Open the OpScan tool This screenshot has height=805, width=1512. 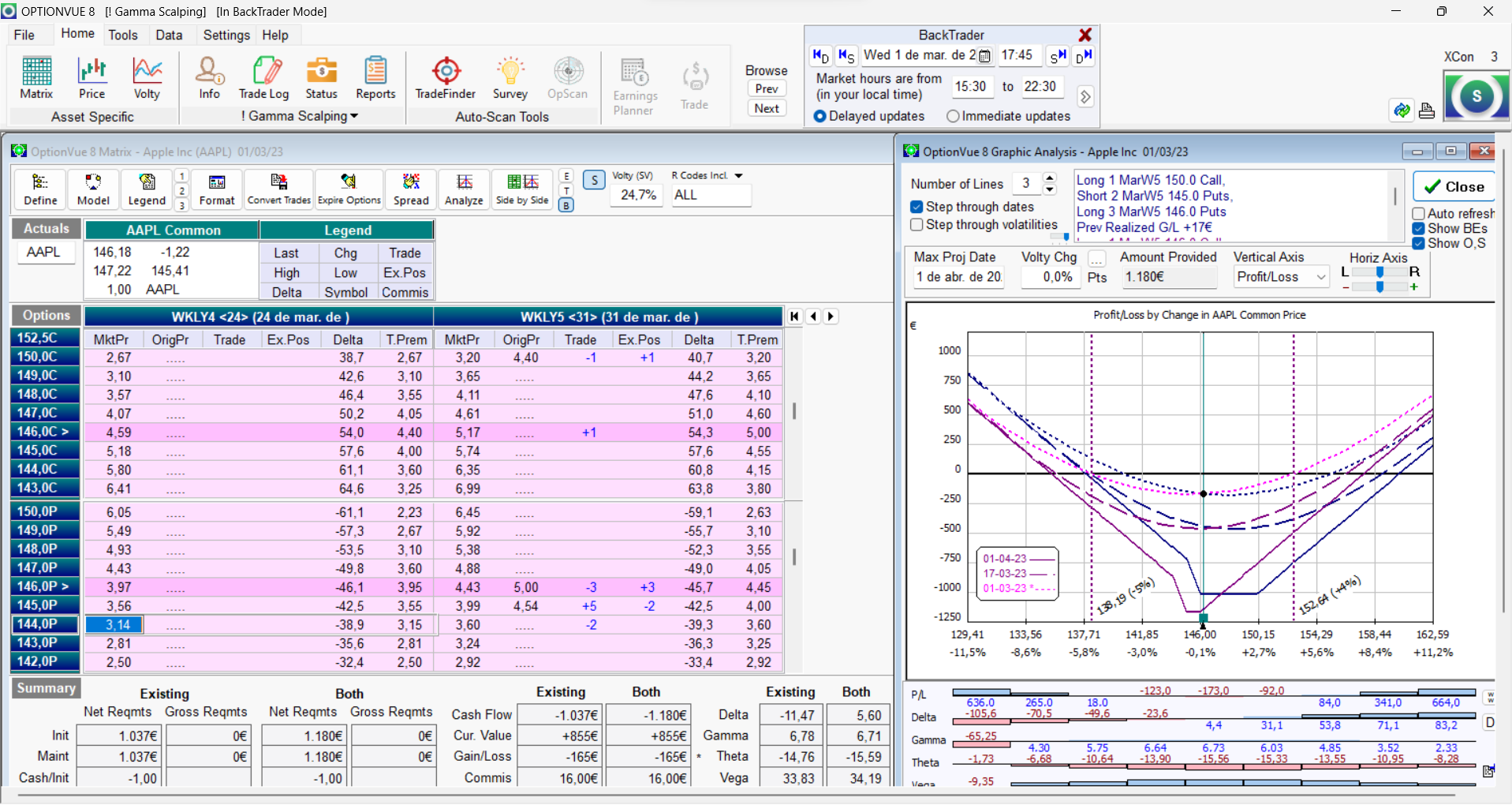point(568,78)
